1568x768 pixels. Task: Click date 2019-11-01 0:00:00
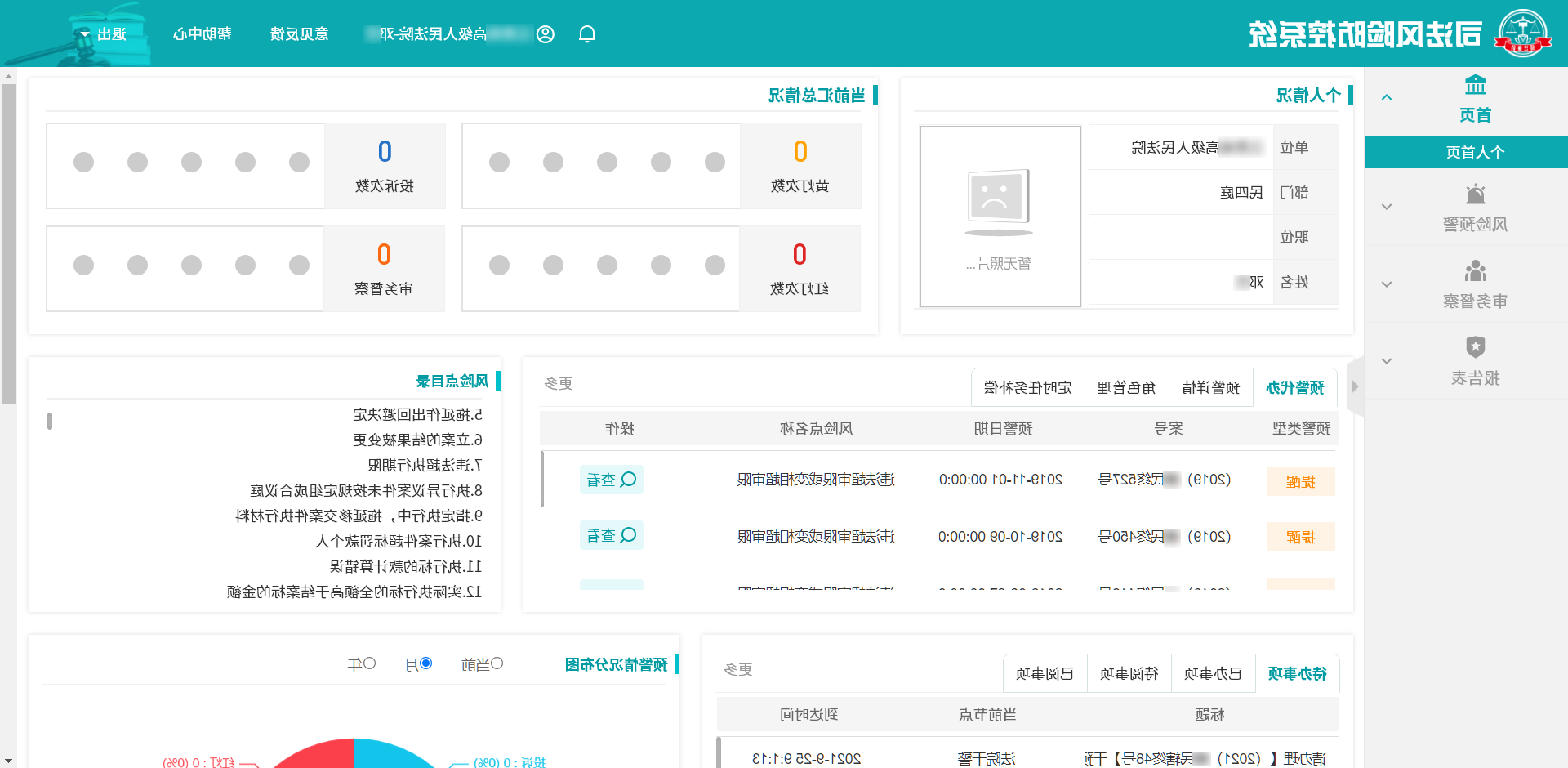[1001, 480]
